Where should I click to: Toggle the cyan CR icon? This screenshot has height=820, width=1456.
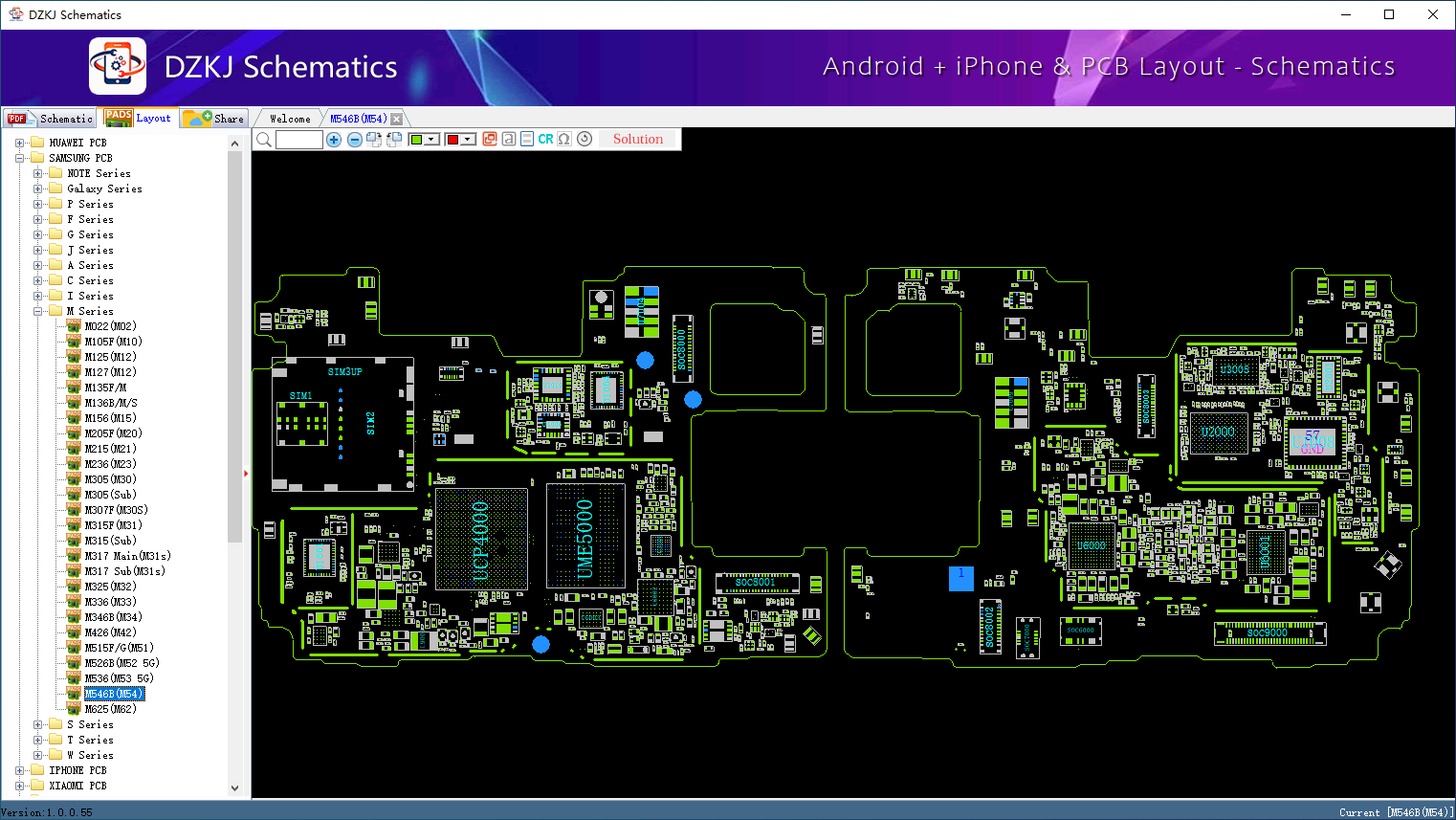pyautogui.click(x=545, y=139)
